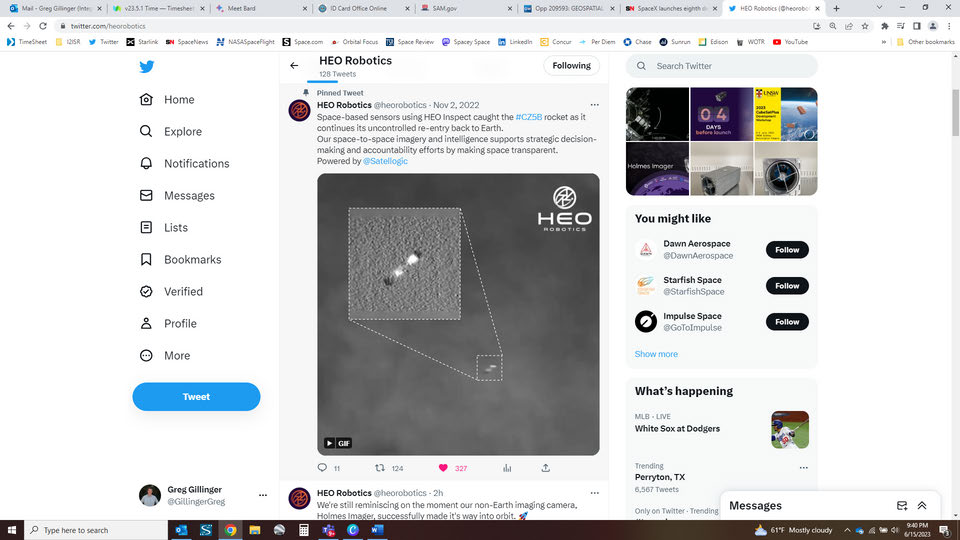Image resolution: width=960 pixels, height=540 pixels.
Task: Click the Chrome icon in the taskbar
Action: (230, 530)
